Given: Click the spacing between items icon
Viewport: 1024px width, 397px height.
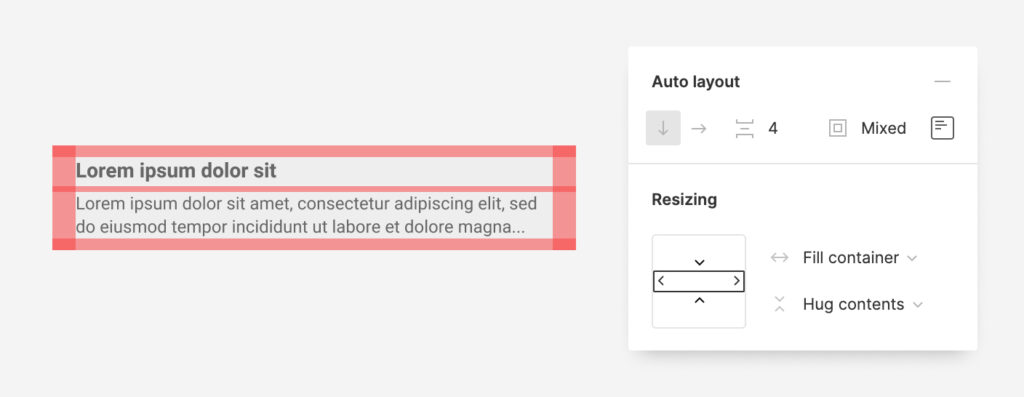Looking at the screenshot, I should 744,128.
